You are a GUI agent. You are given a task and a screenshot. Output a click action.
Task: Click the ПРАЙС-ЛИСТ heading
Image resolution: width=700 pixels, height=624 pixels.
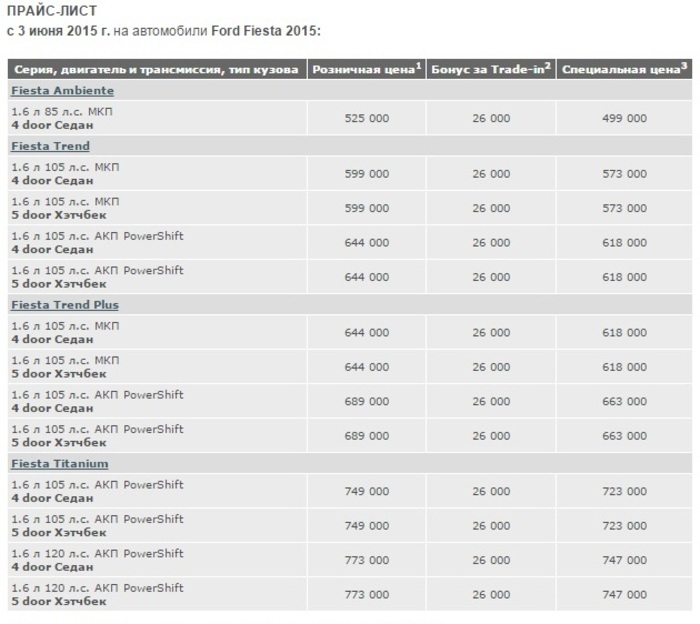pos(52,11)
